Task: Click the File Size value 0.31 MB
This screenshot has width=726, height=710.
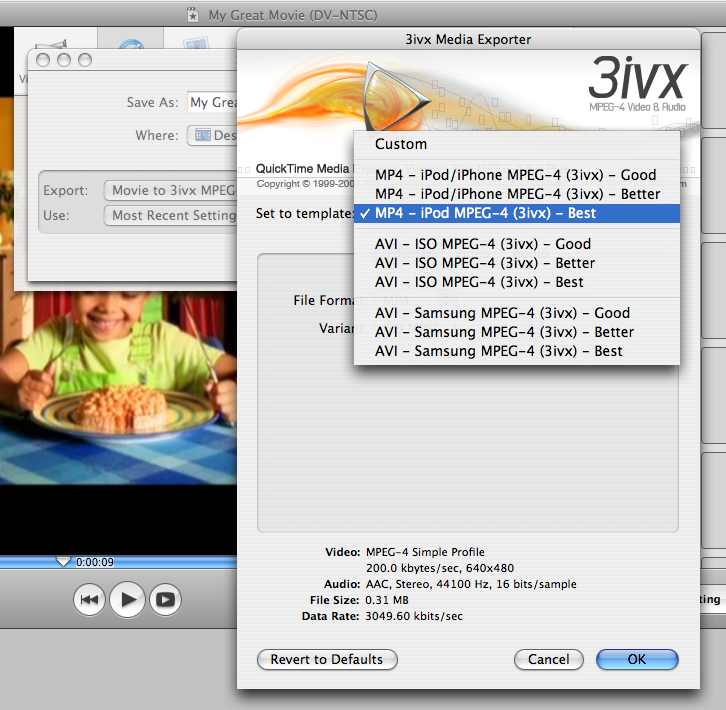Action: [387, 600]
